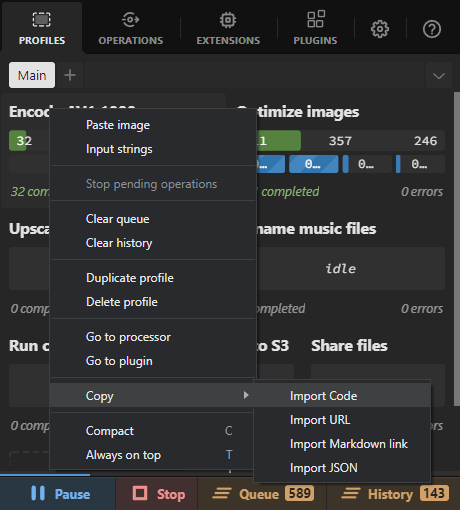Choose Input strings menu entry

click(152, 149)
